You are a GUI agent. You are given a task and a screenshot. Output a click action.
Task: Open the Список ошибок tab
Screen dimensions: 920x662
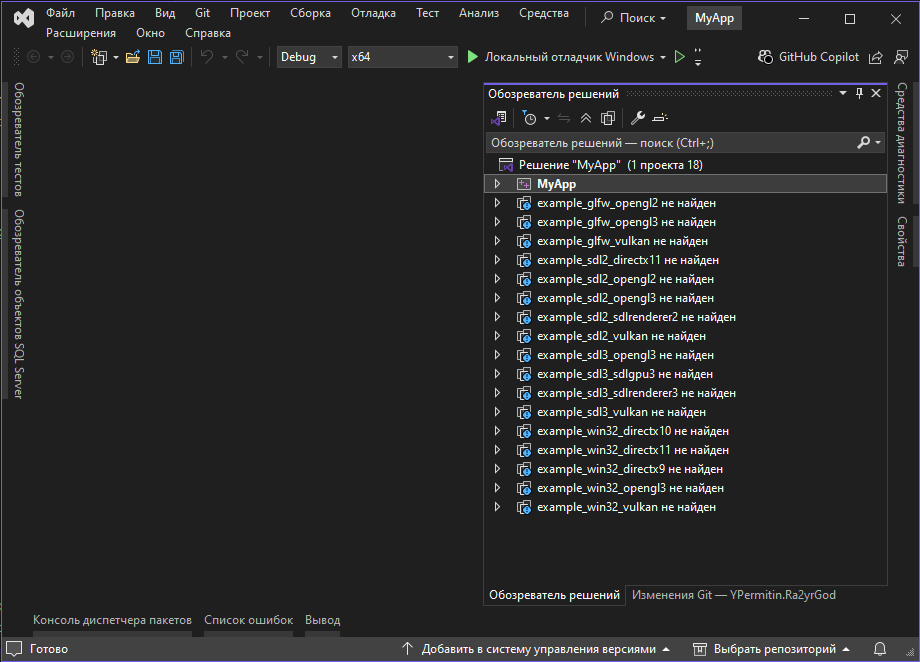tap(248, 620)
